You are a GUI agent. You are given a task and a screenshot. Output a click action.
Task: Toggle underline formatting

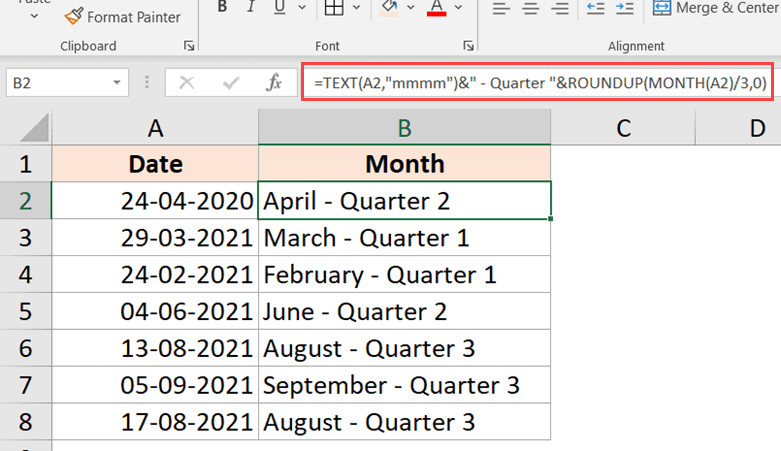point(279,8)
